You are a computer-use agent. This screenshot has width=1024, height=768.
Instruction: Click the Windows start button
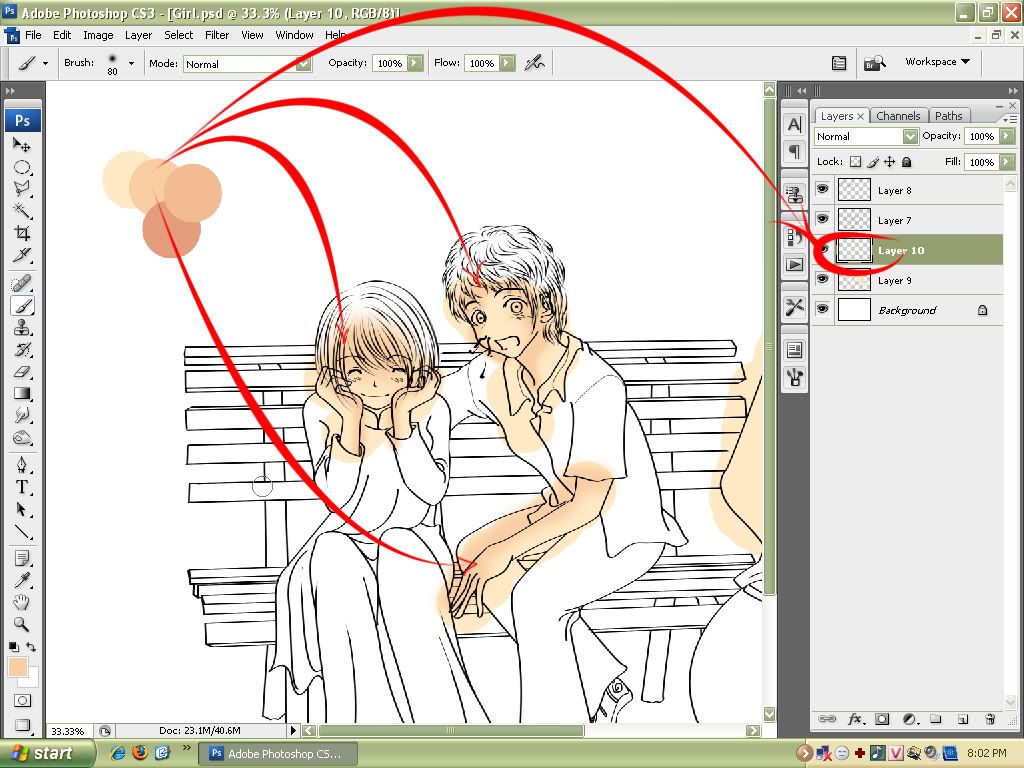[47, 753]
